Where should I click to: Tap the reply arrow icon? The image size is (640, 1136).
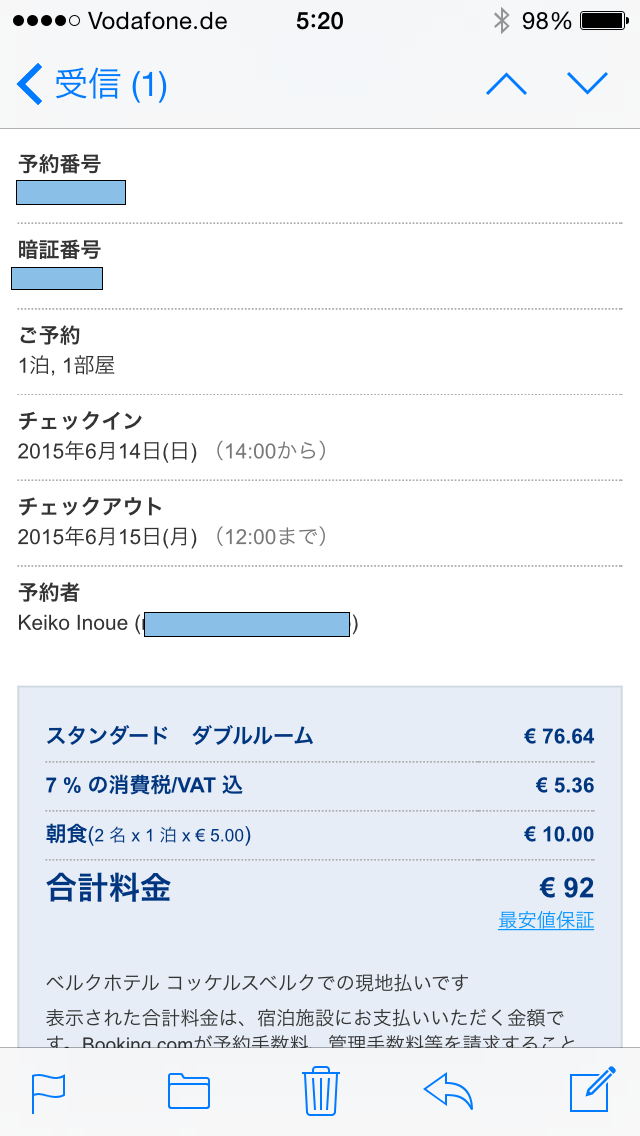coord(449,1090)
